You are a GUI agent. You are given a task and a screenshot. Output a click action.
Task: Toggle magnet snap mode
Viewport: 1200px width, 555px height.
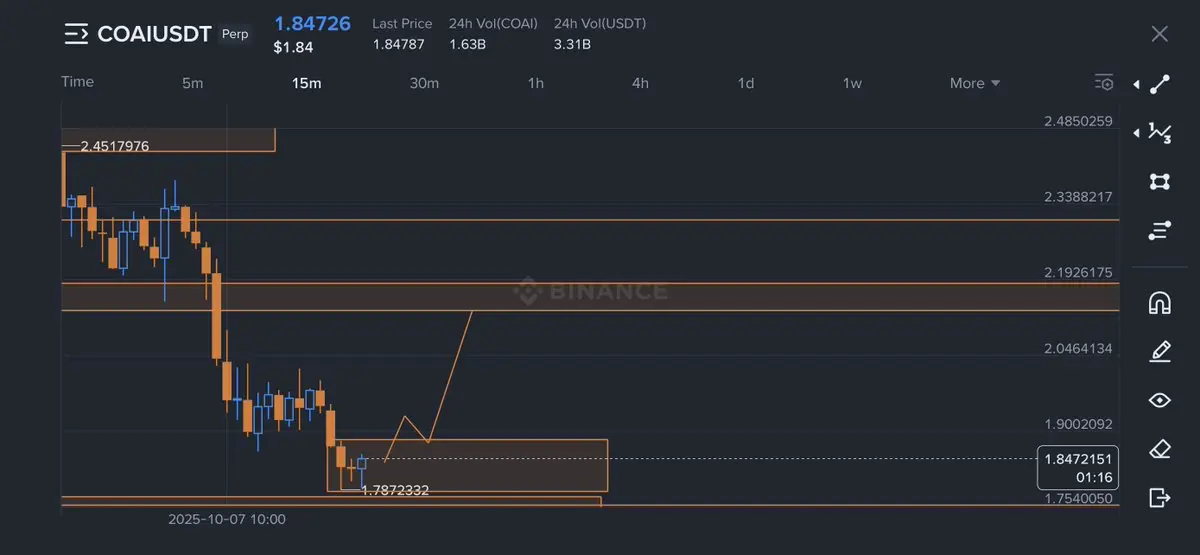coord(1160,302)
